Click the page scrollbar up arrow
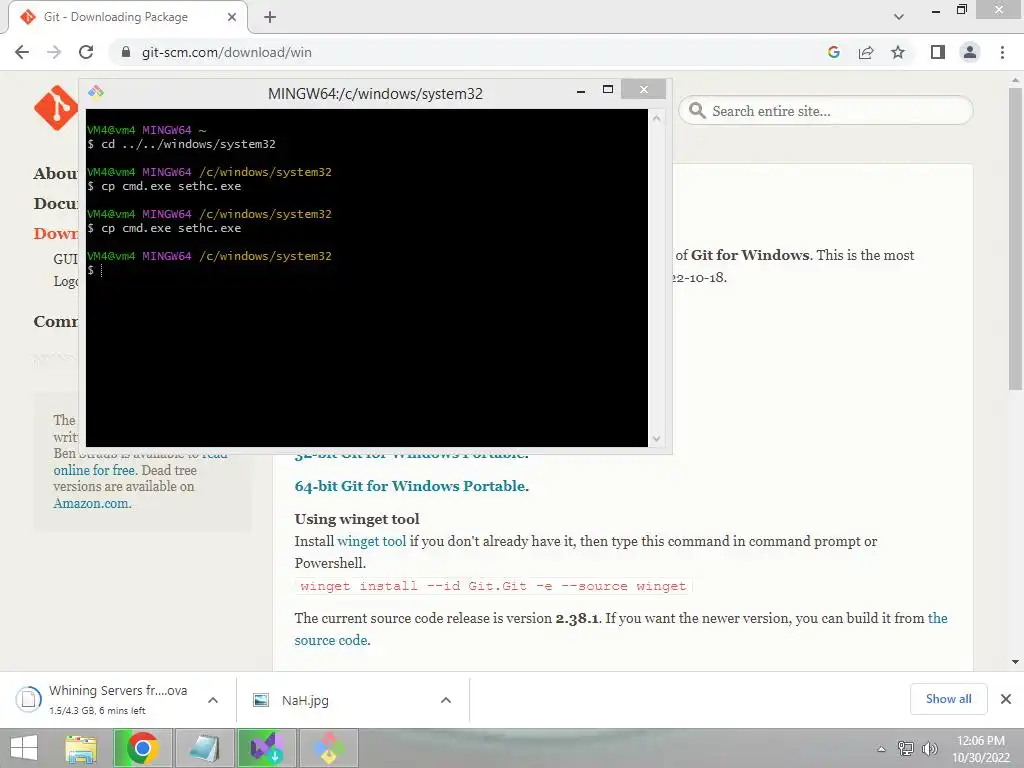Screen dimensions: 1024x768 click(x=1015, y=79)
